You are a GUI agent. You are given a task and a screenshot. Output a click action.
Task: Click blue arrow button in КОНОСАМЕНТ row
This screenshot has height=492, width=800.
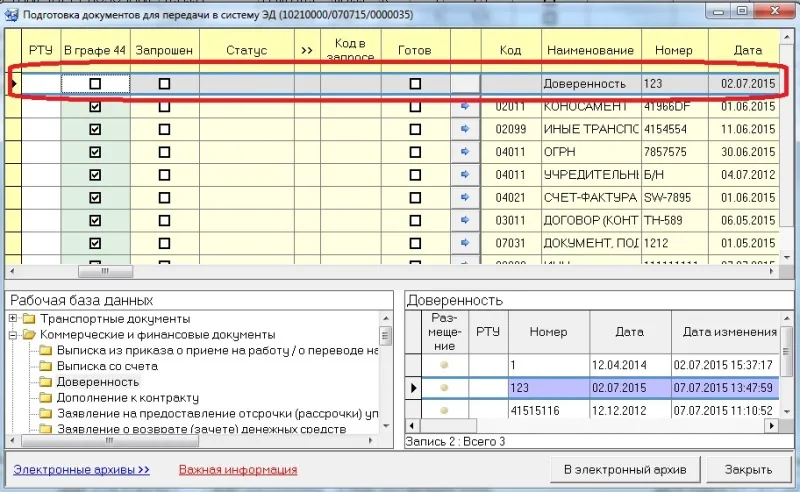pos(465,106)
